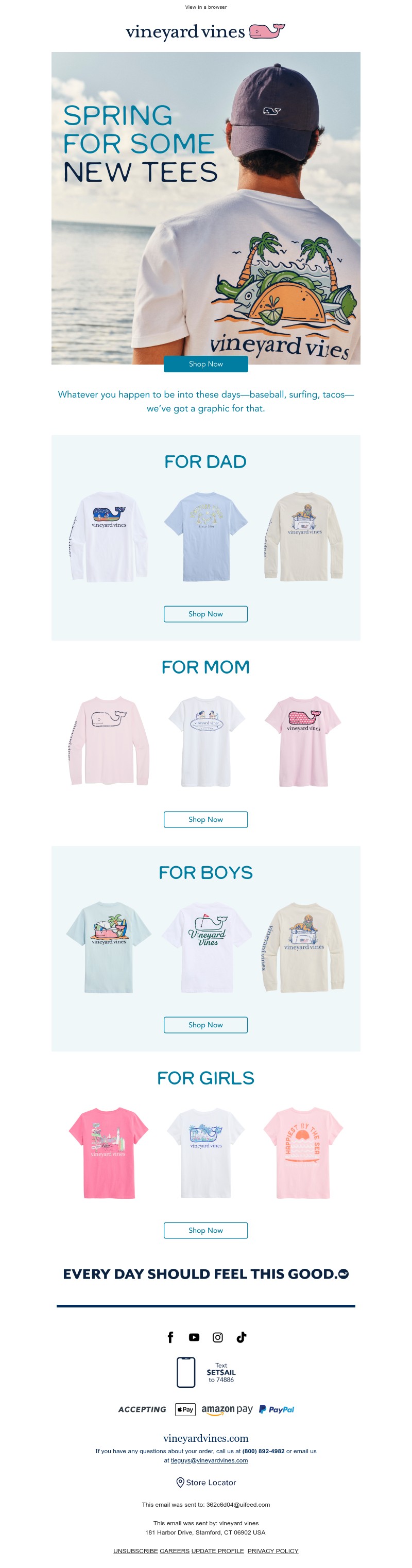
Task: Click Shop Now in For Dad section
Action: pyautogui.click(x=205, y=614)
